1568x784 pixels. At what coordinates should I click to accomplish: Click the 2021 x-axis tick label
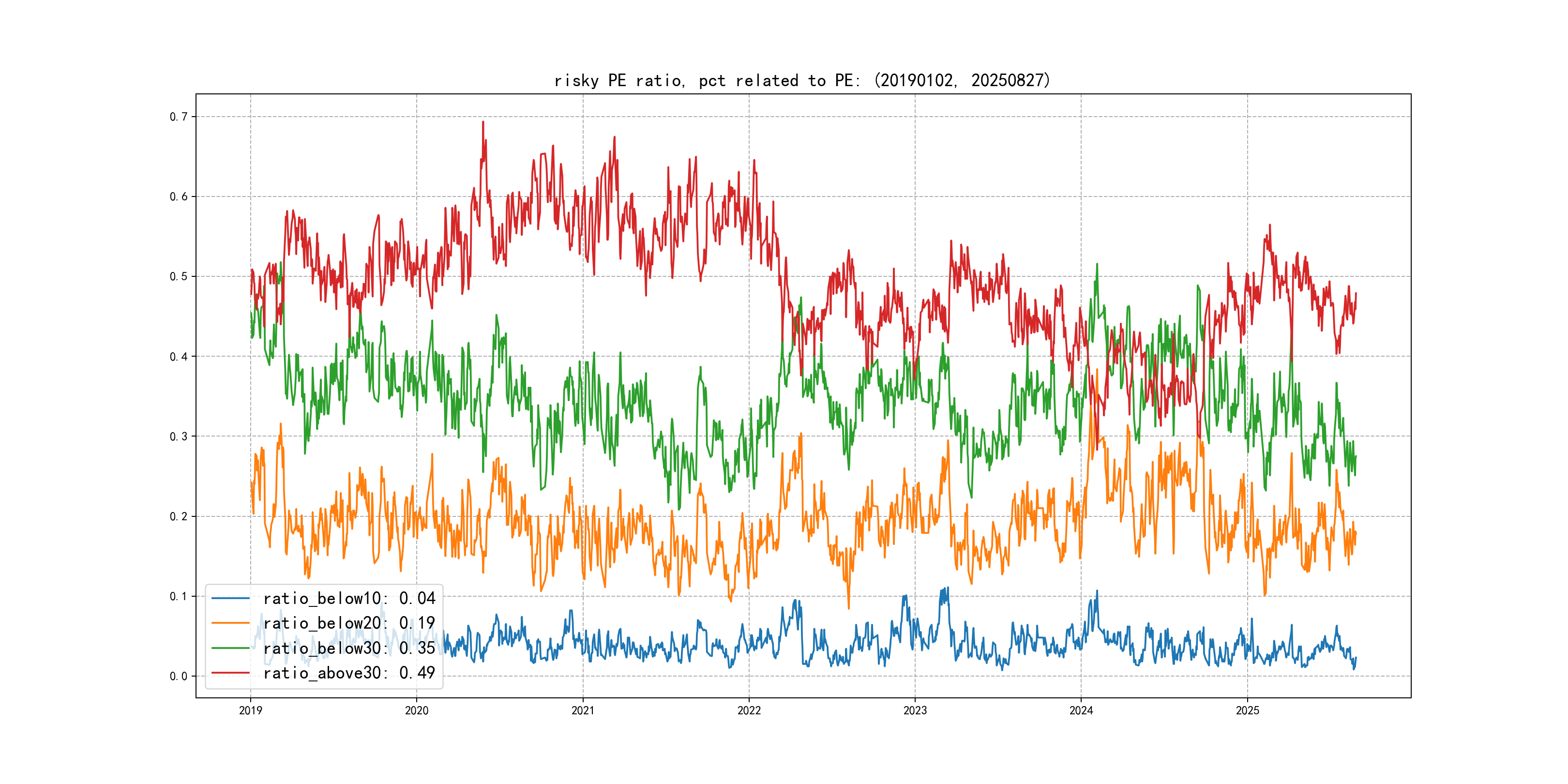[x=583, y=710]
